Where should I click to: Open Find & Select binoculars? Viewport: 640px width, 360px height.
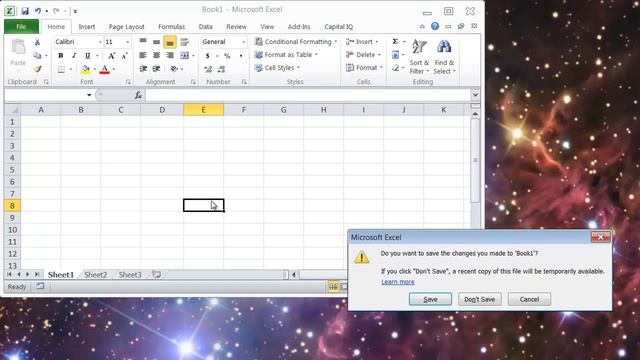[x=444, y=57]
